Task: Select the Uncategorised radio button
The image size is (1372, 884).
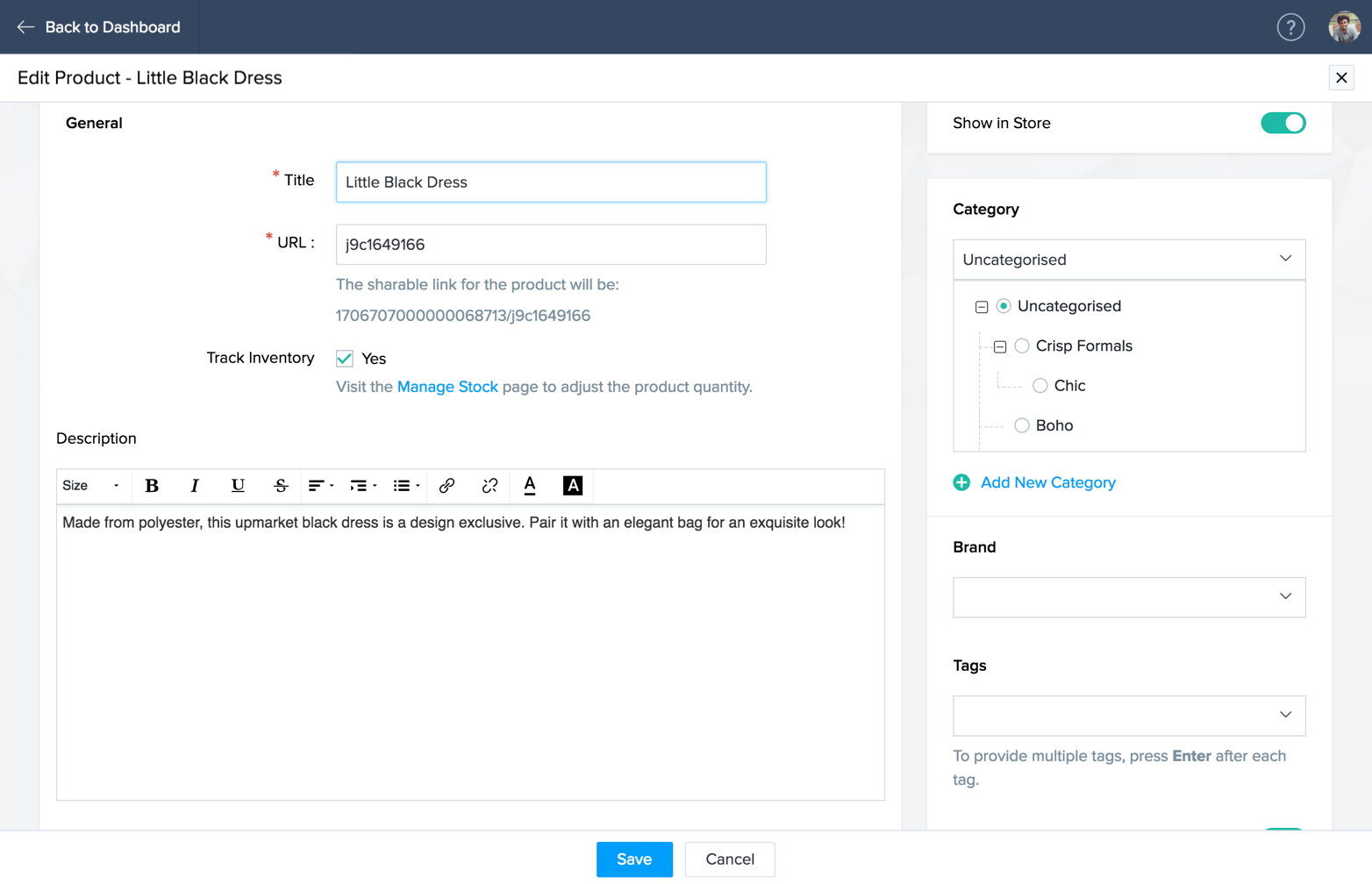Action: 1004,306
